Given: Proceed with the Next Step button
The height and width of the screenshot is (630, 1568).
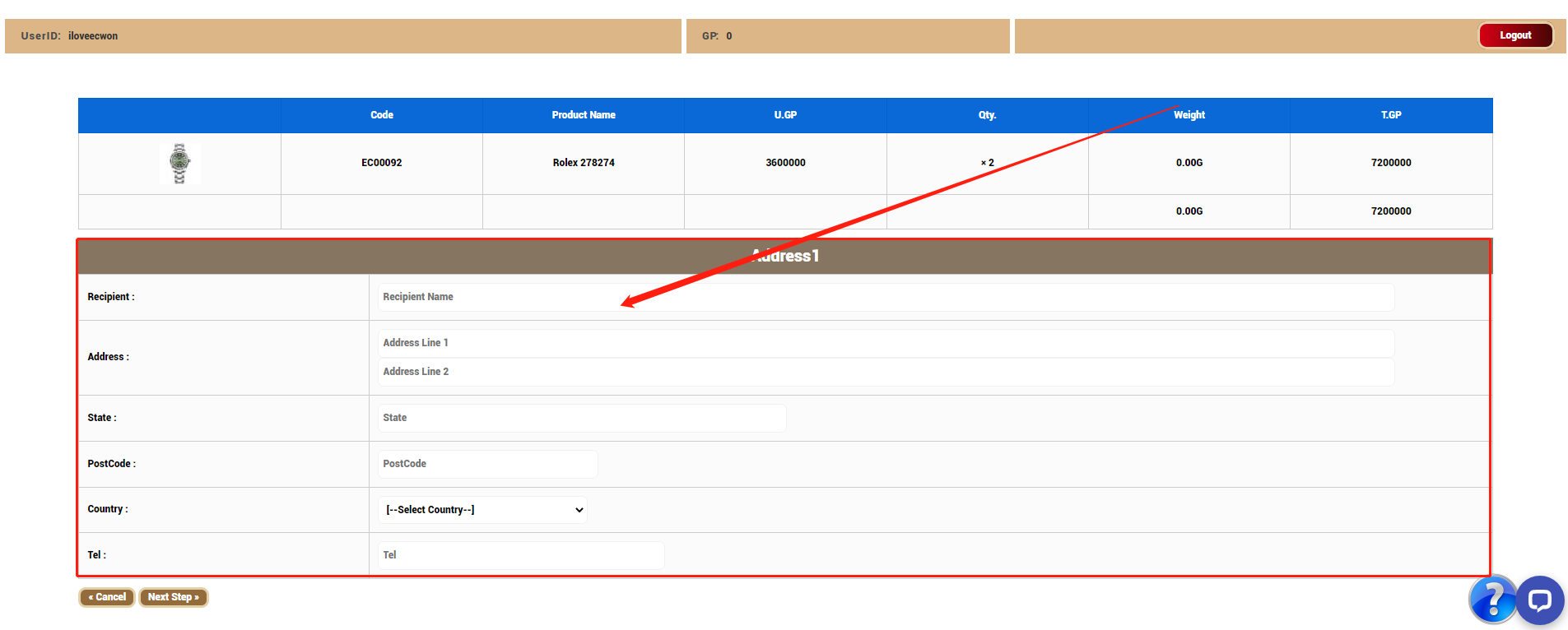Looking at the screenshot, I should pyautogui.click(x=174, y=597).
